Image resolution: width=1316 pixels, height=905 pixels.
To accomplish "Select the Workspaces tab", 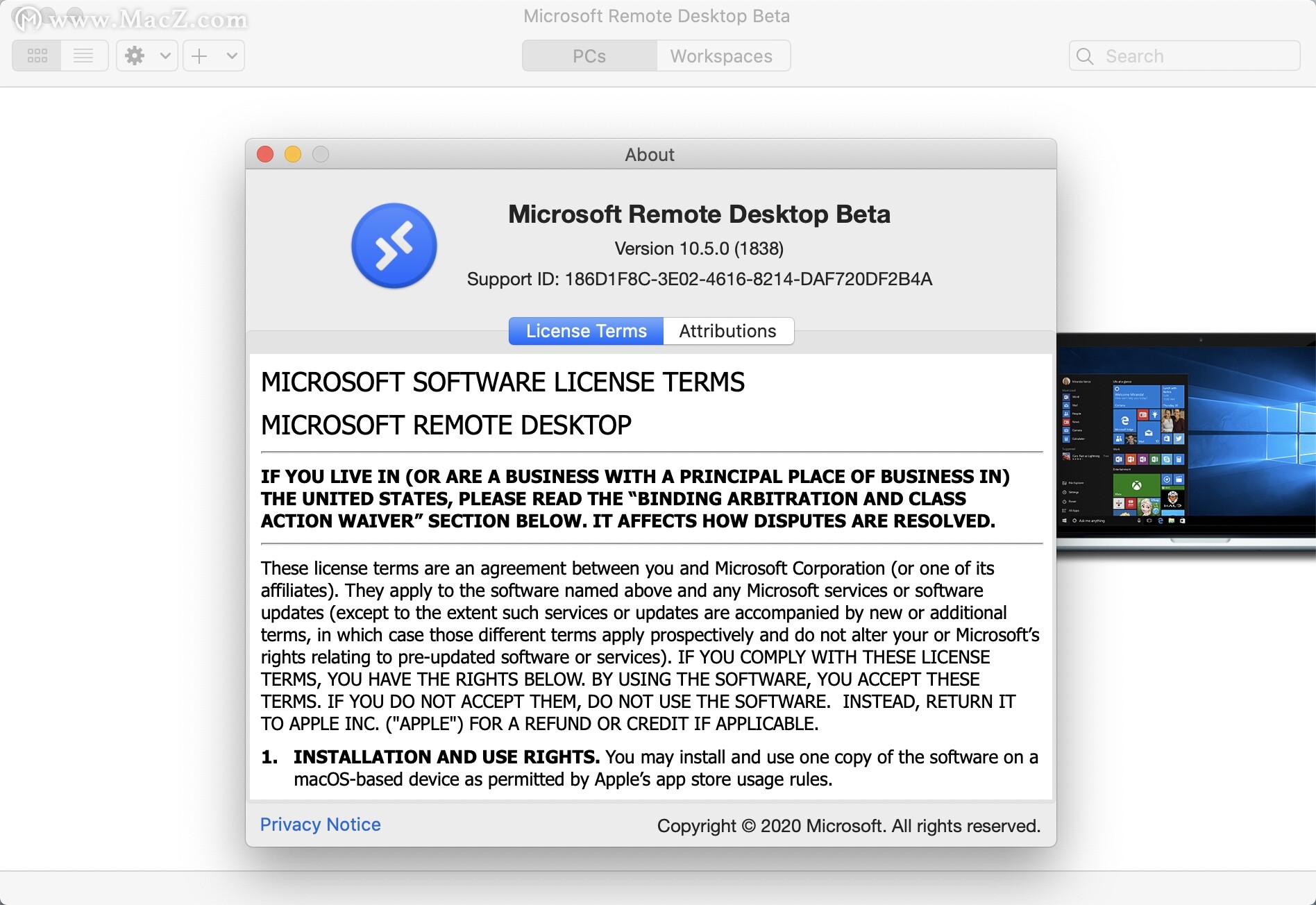I will [722, 56].
